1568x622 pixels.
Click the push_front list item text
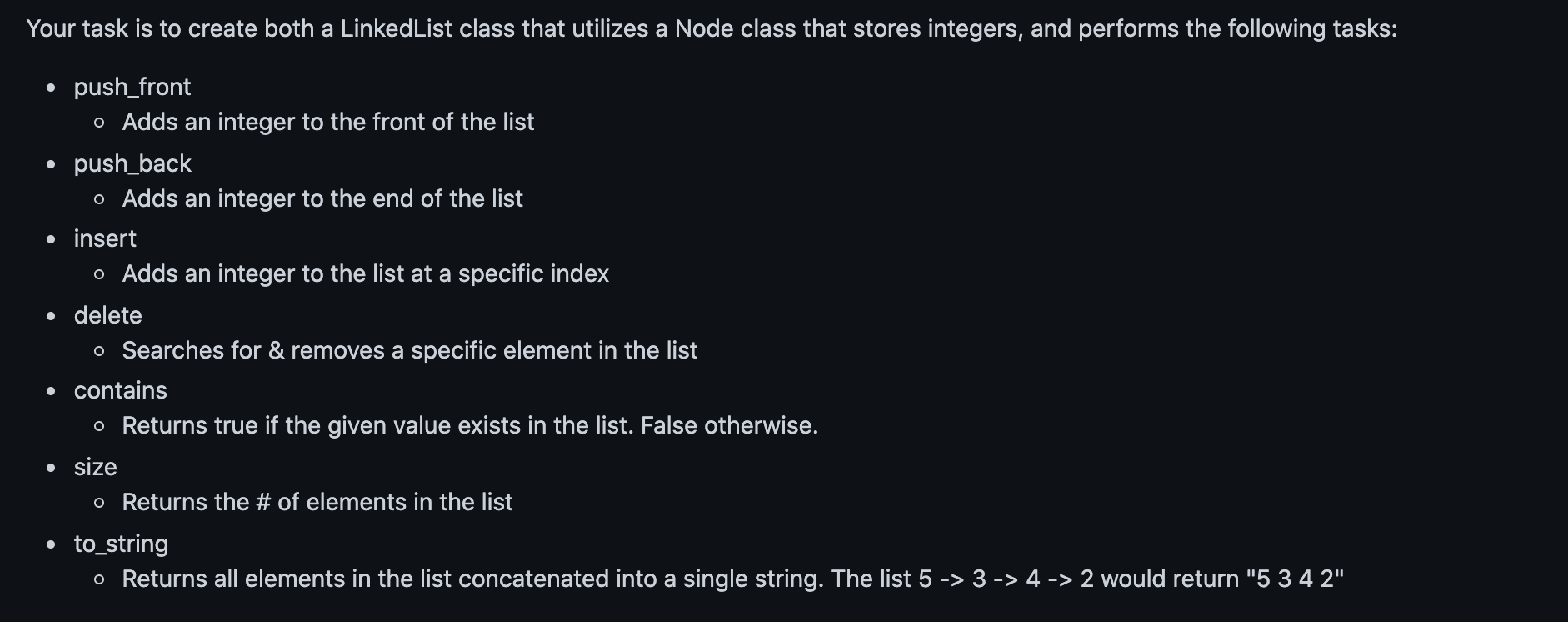pos(132,88)
